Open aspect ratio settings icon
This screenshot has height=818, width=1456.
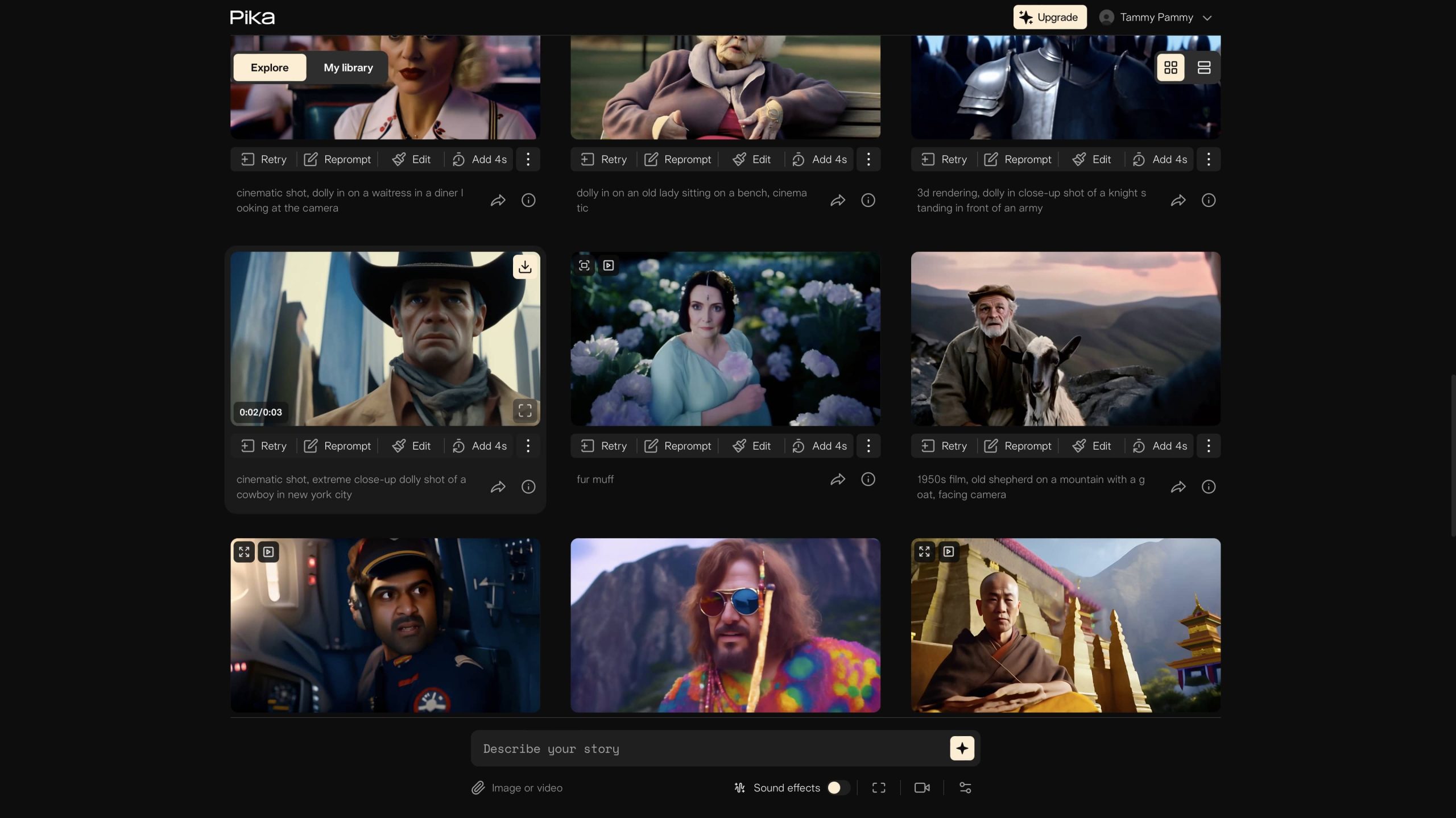[879, 788]
